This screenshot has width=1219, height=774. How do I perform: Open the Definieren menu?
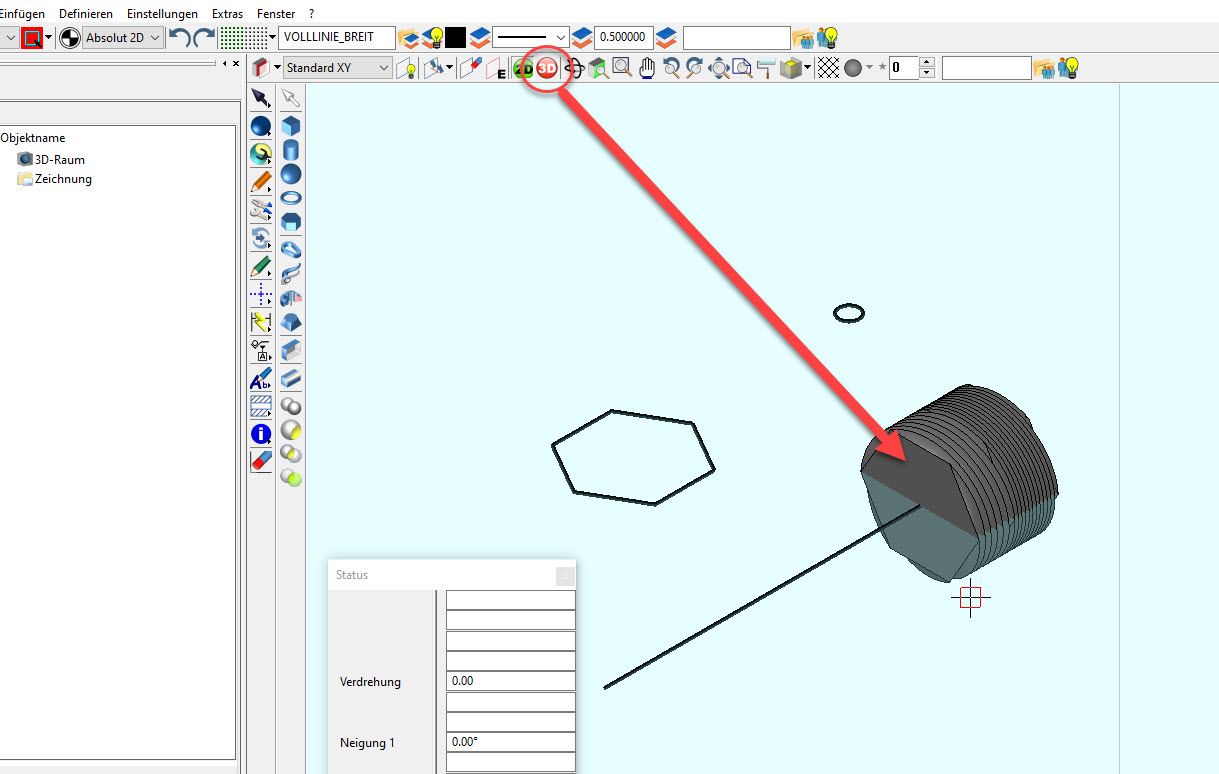pyautogui.click(x=86, y=14)
